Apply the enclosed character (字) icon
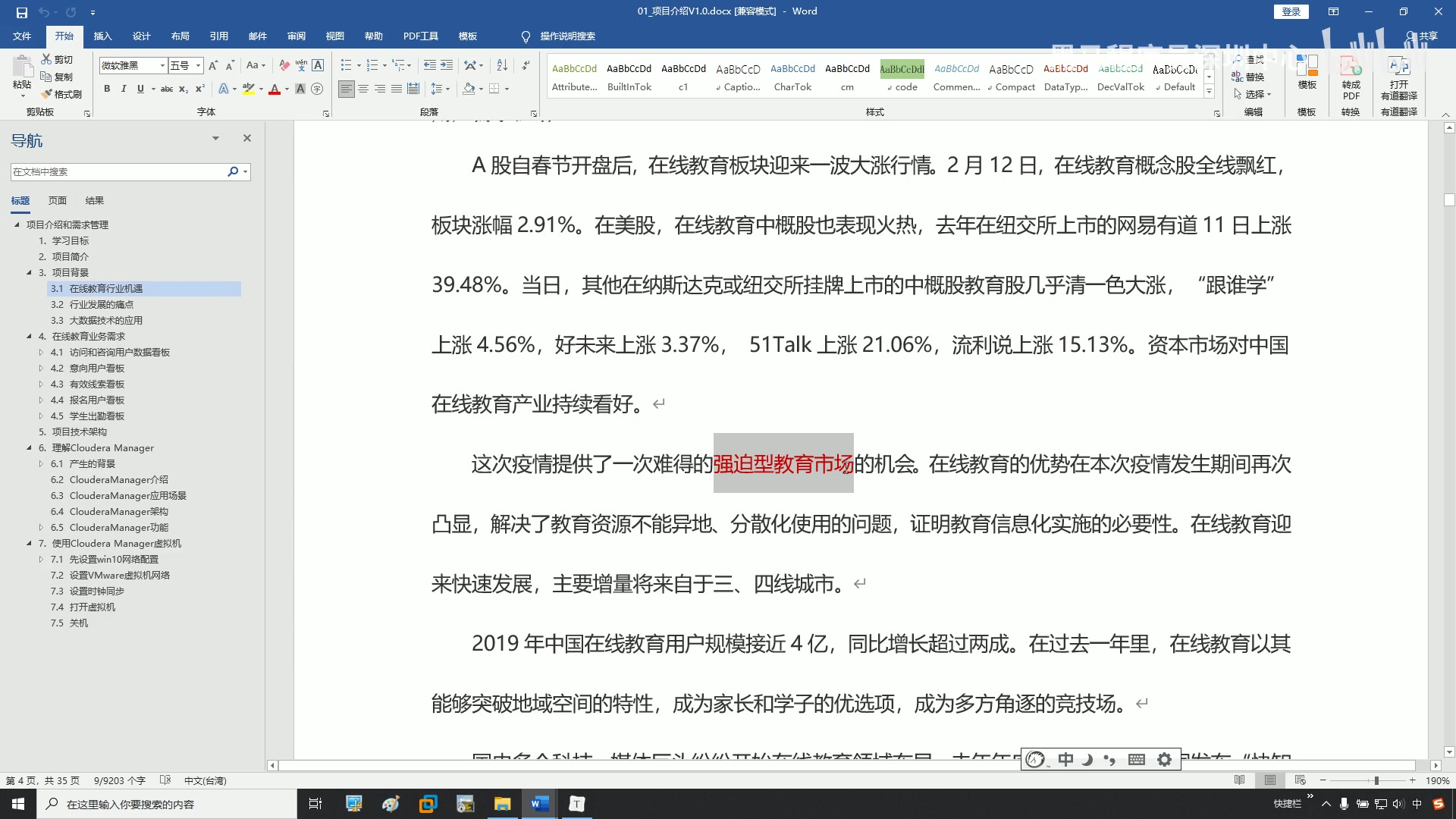The image size is (1456, 819). 317,89
